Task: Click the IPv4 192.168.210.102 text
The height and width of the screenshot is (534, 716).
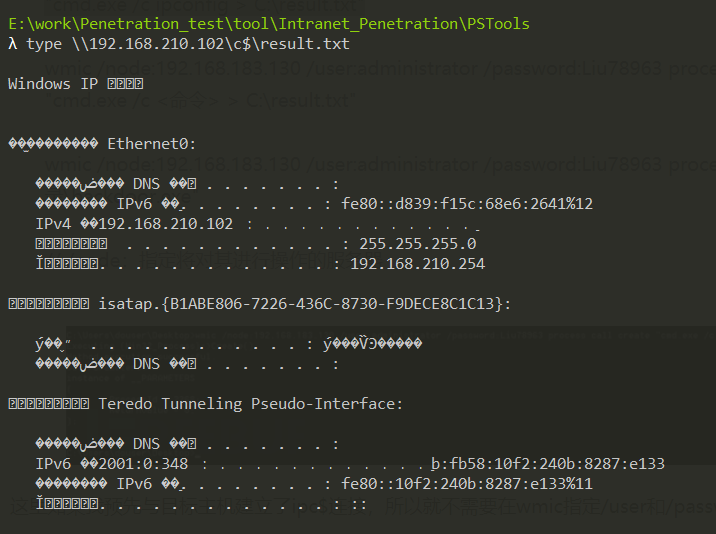Action: 134,224
